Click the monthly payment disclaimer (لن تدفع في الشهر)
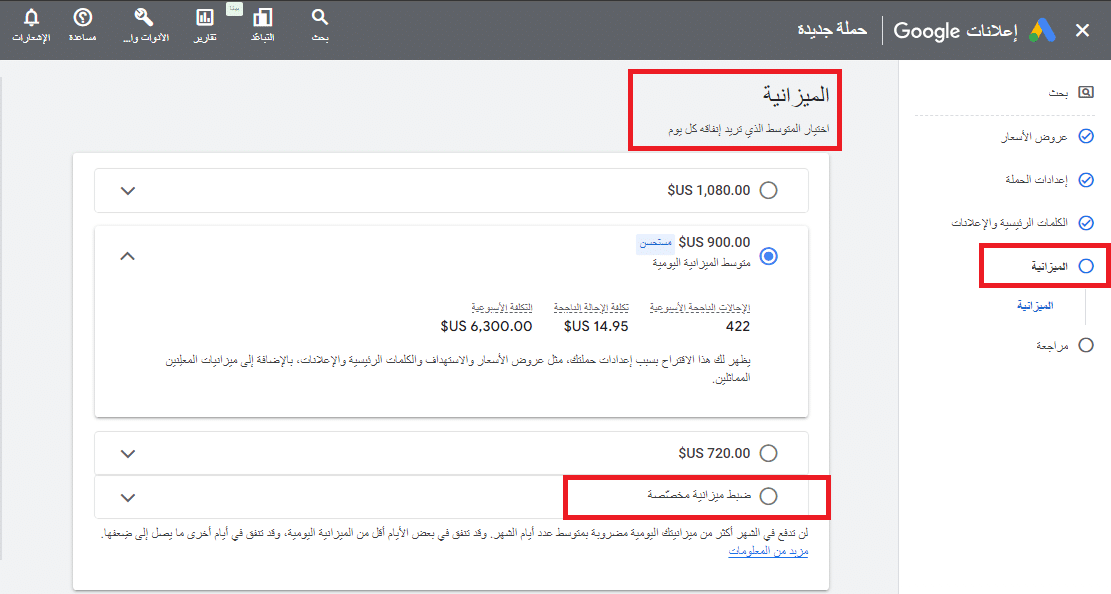This screenshot has height=594, width=1111. [455, 533]
